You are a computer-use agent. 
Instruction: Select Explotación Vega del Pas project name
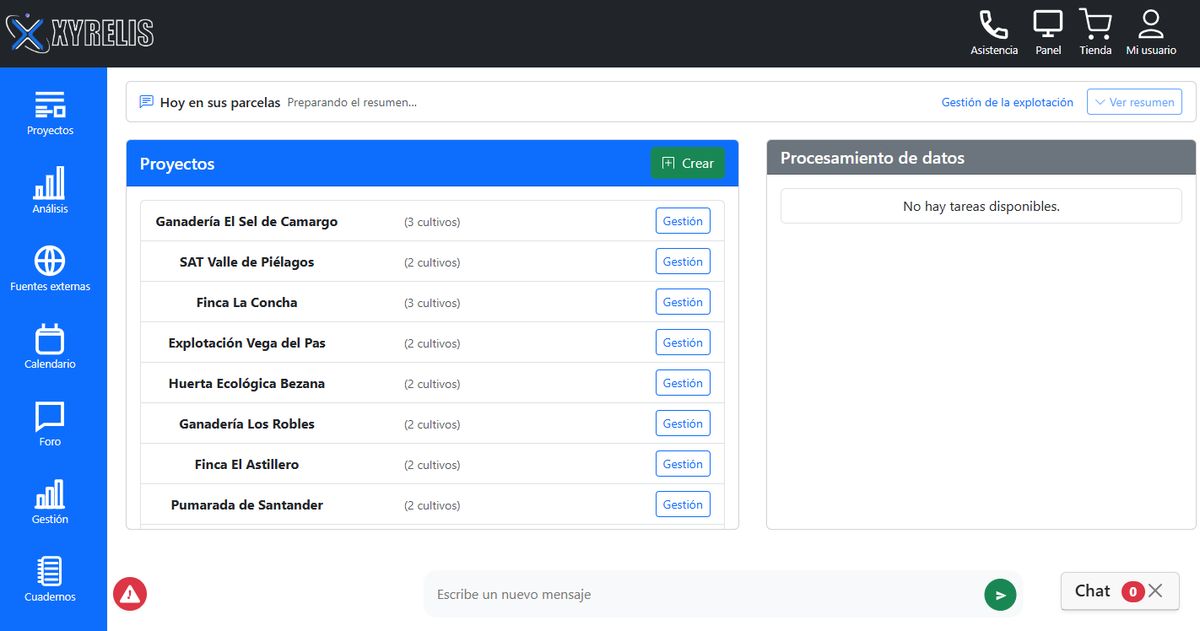[x=247, y=343]
